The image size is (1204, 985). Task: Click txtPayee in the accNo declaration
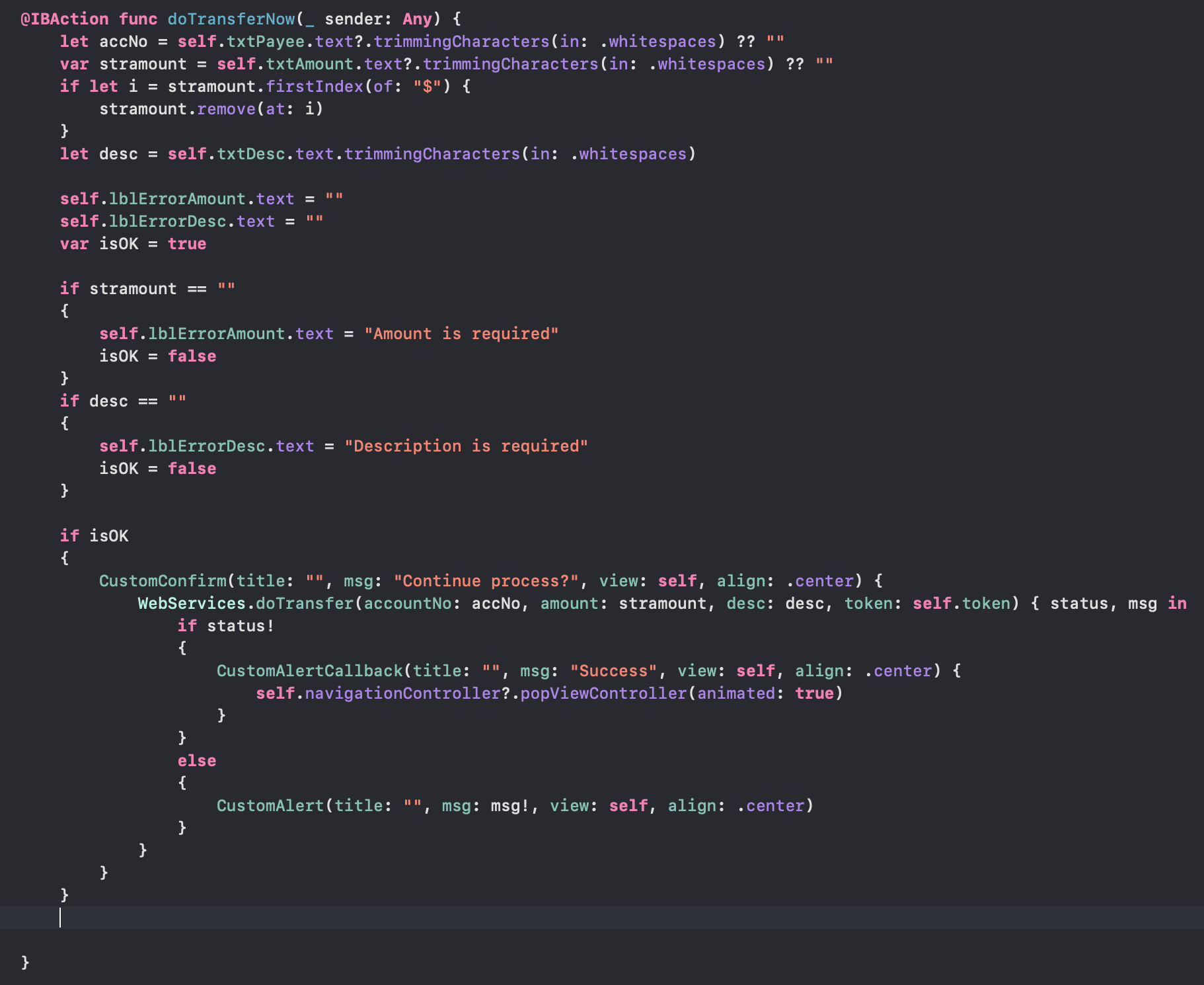pos(266,42)
